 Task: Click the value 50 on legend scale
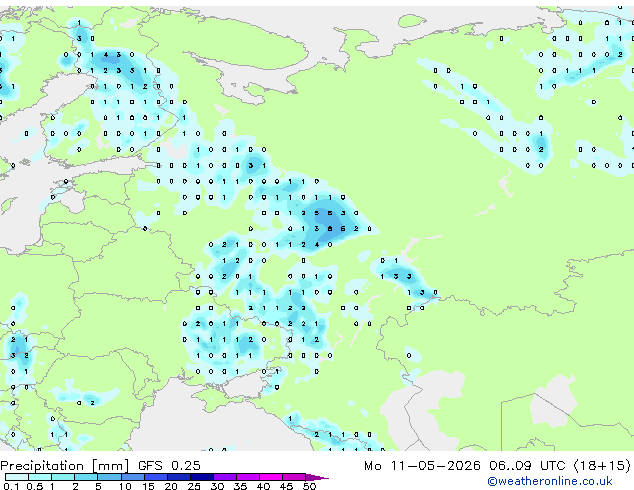[309, 486]
